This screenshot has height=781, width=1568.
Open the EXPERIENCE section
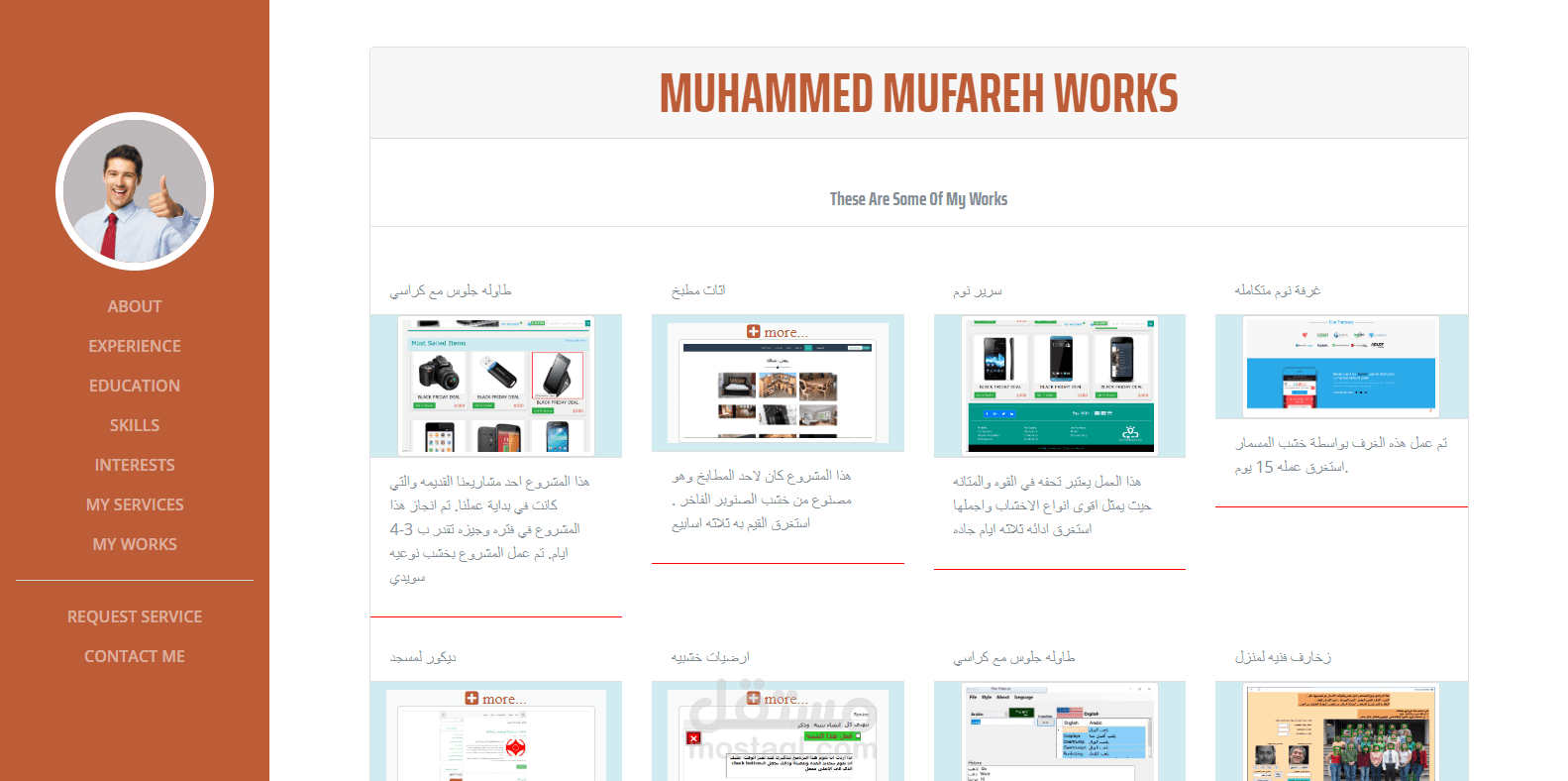pyautogui.click(x=135, y=346)
